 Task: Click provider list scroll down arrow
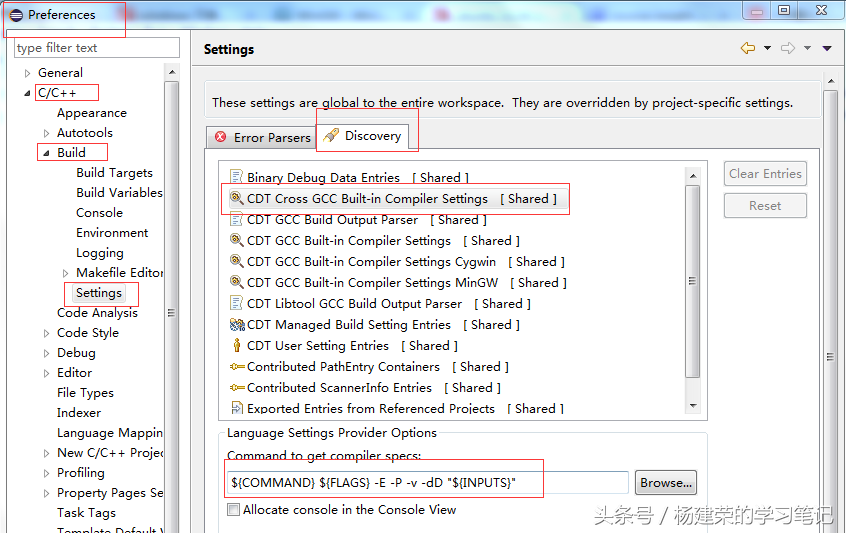click(693, 406)
